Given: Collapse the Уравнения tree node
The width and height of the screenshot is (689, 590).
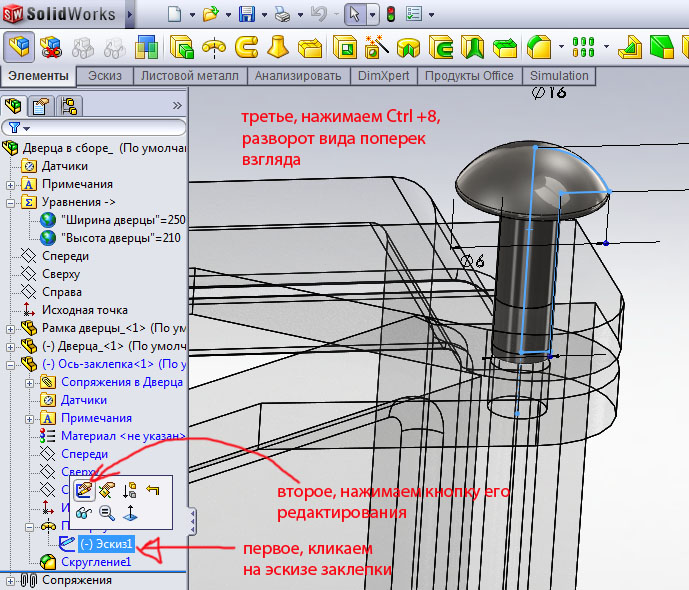Looking at the screenshot, I should pyautogui.click(x=11, y=202).
